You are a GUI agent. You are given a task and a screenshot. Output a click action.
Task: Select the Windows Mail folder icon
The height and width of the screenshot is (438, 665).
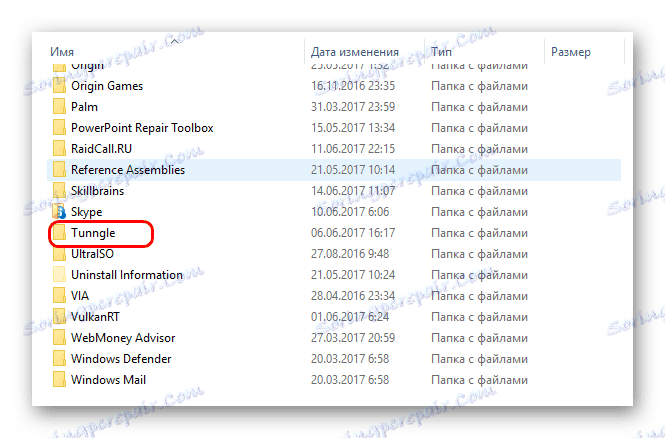(x=59, y=379)
